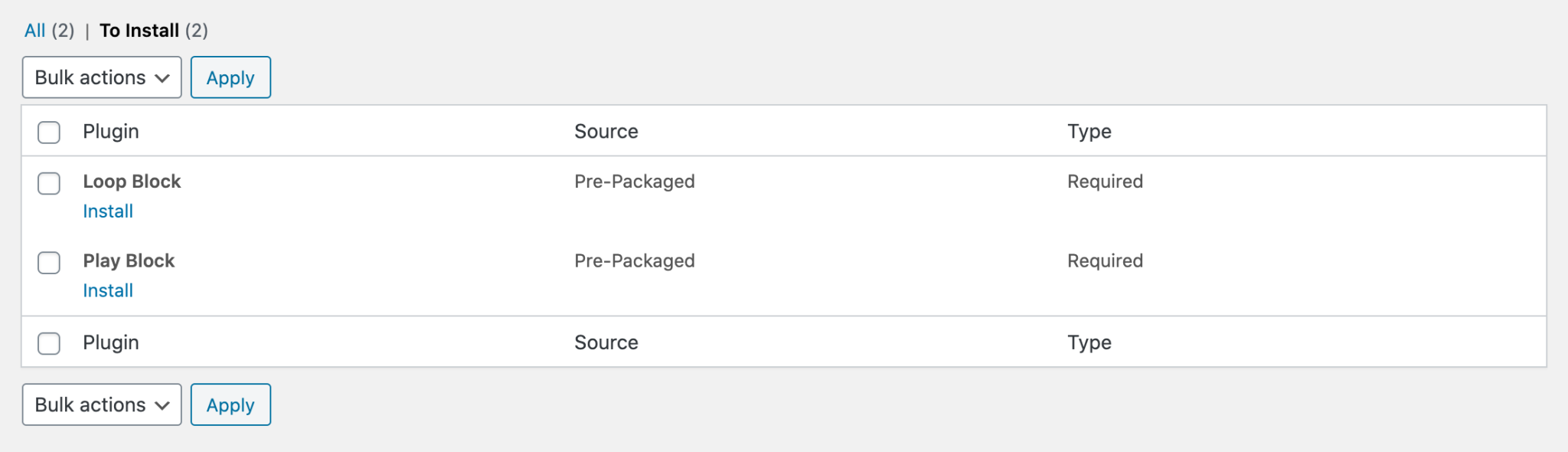Click the Play Block plugin name
Image resolution: width=1568 pixels, height=452 pixels.
(x=129, y=260)
